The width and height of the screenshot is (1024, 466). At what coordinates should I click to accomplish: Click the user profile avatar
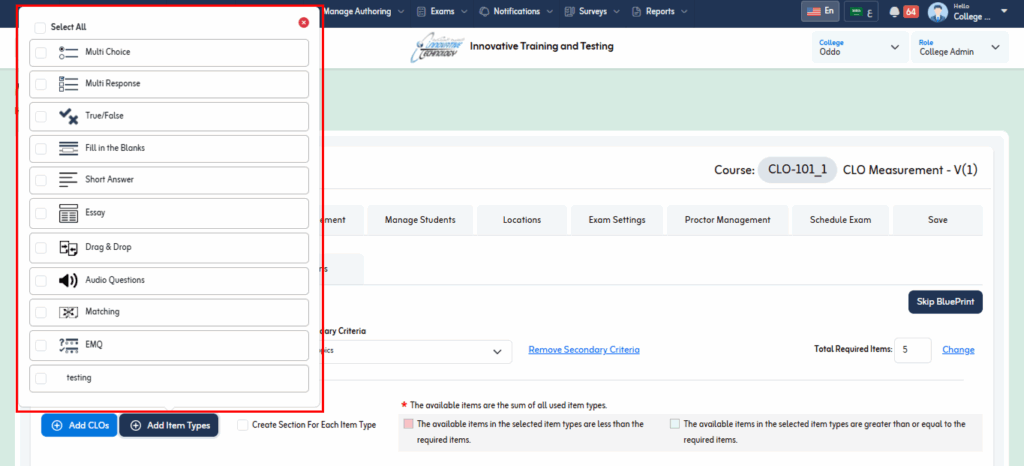pos(938,12)
